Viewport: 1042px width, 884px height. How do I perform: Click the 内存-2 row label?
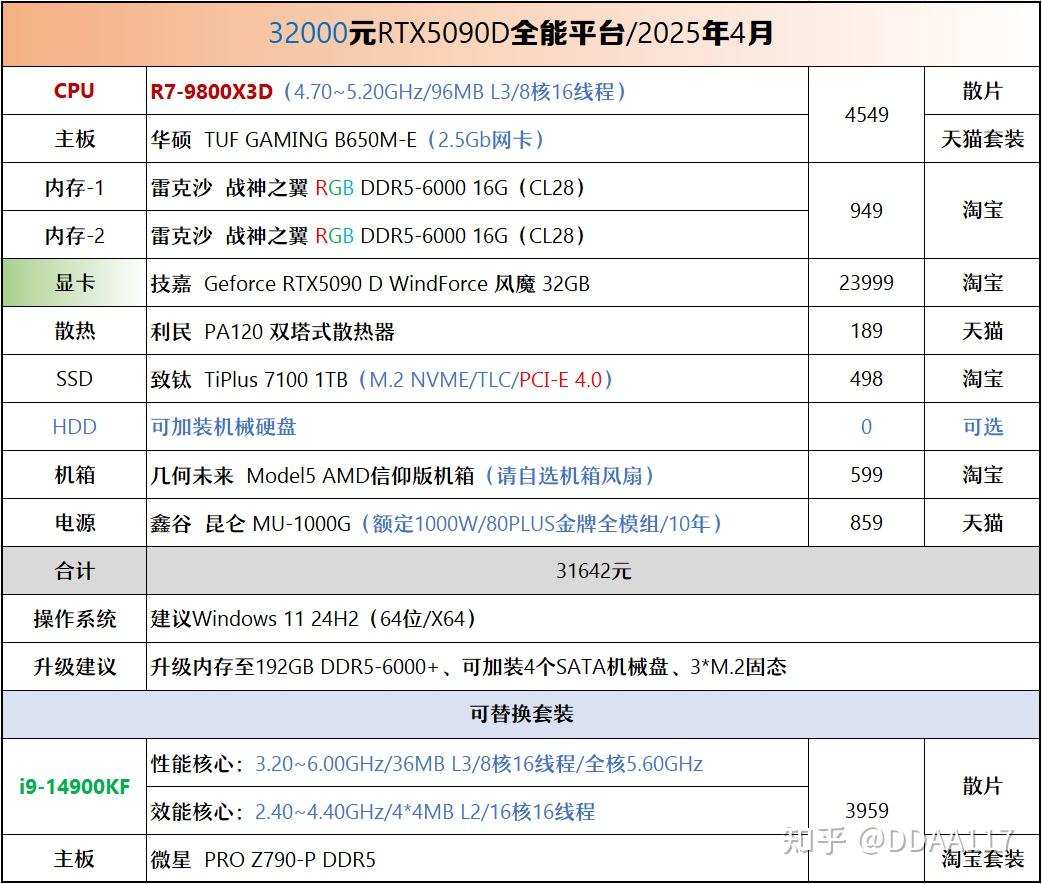click(x=74, y=235)
